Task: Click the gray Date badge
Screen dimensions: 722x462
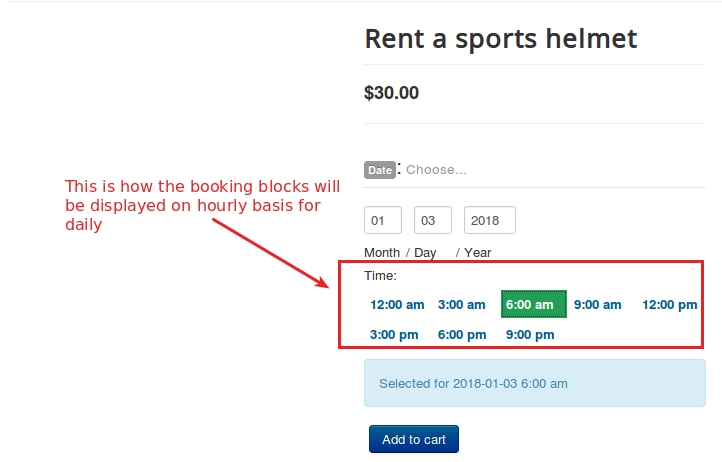Action: tap(380, 170)
